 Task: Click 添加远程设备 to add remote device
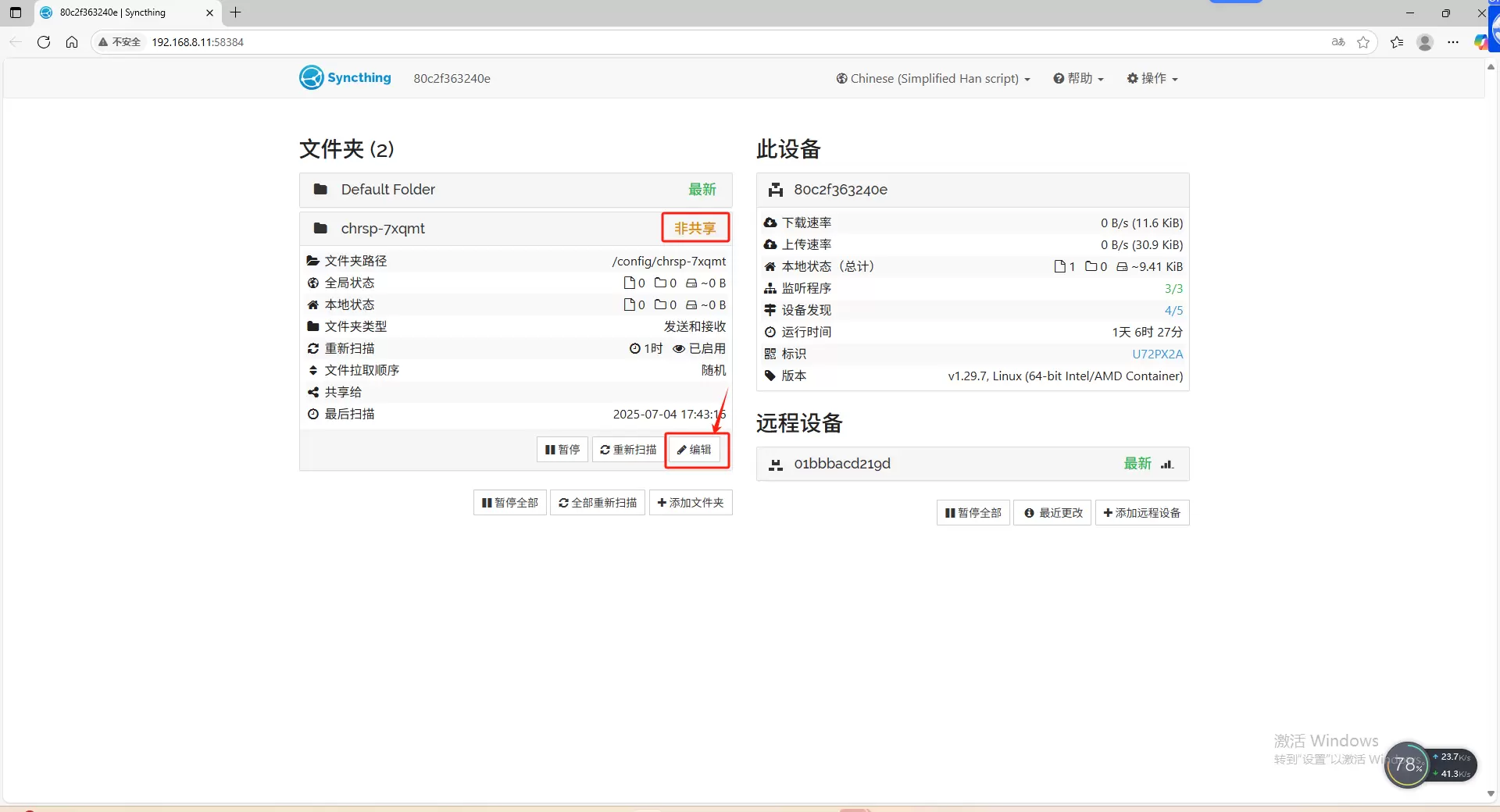point(1141,513)
